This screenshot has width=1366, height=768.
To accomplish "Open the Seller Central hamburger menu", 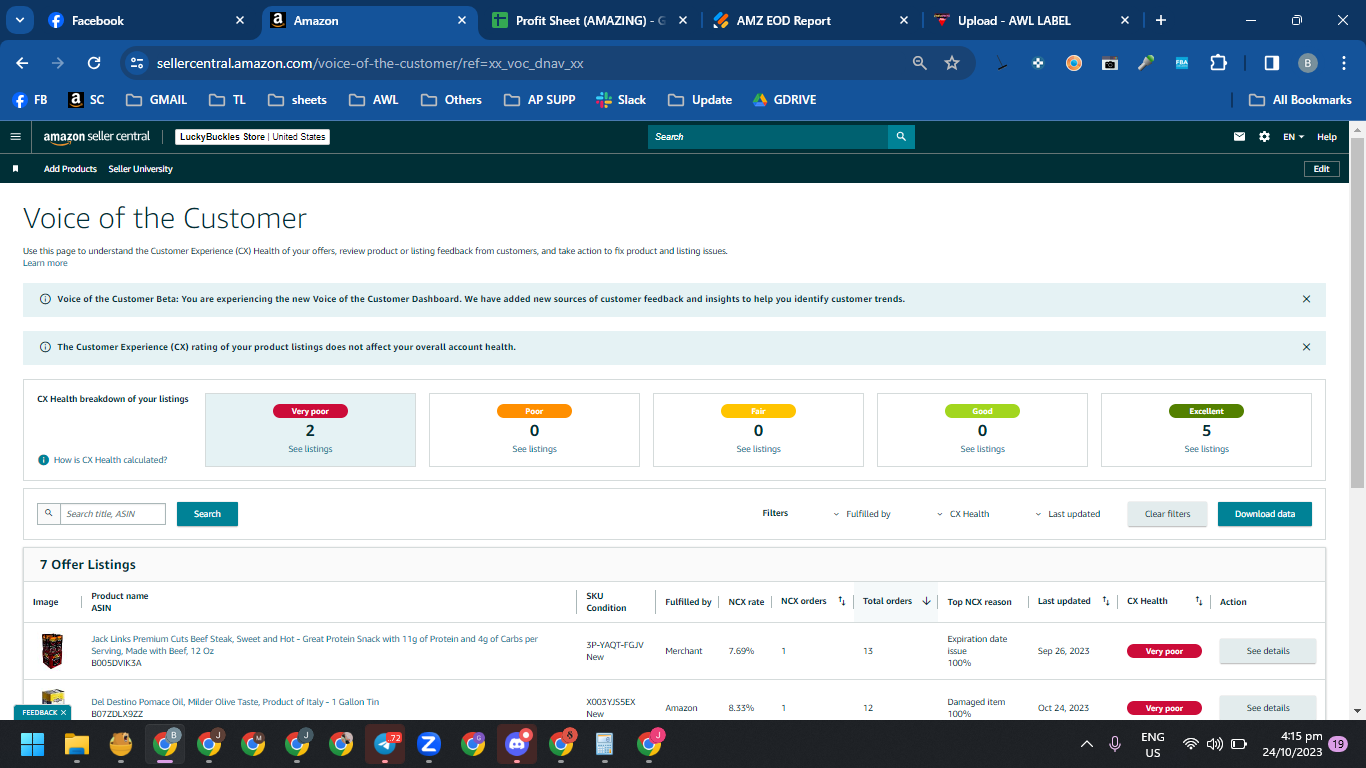I will coord(15,137).
